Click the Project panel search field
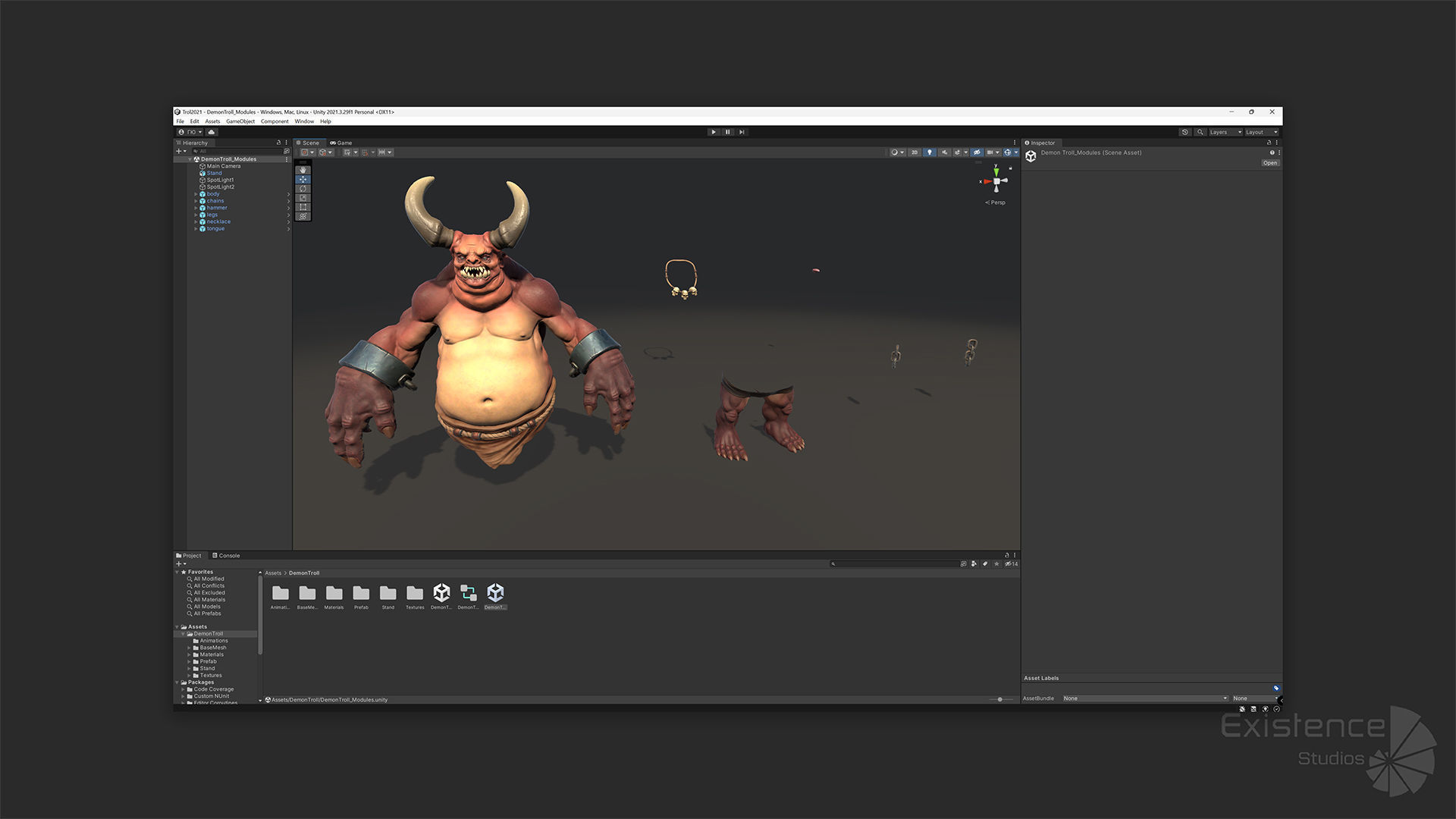 tap(895, 563)
